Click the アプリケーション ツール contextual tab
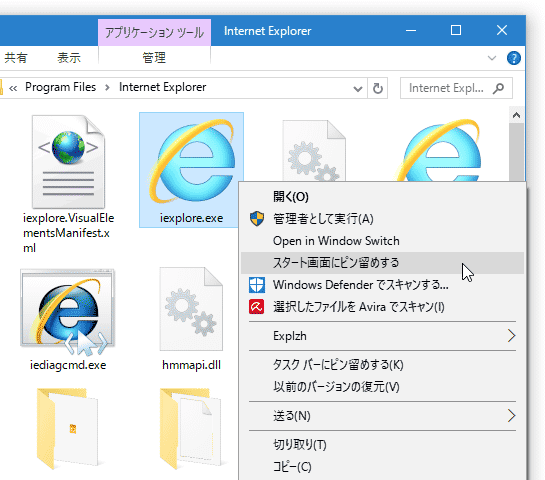 coord(154,33)
